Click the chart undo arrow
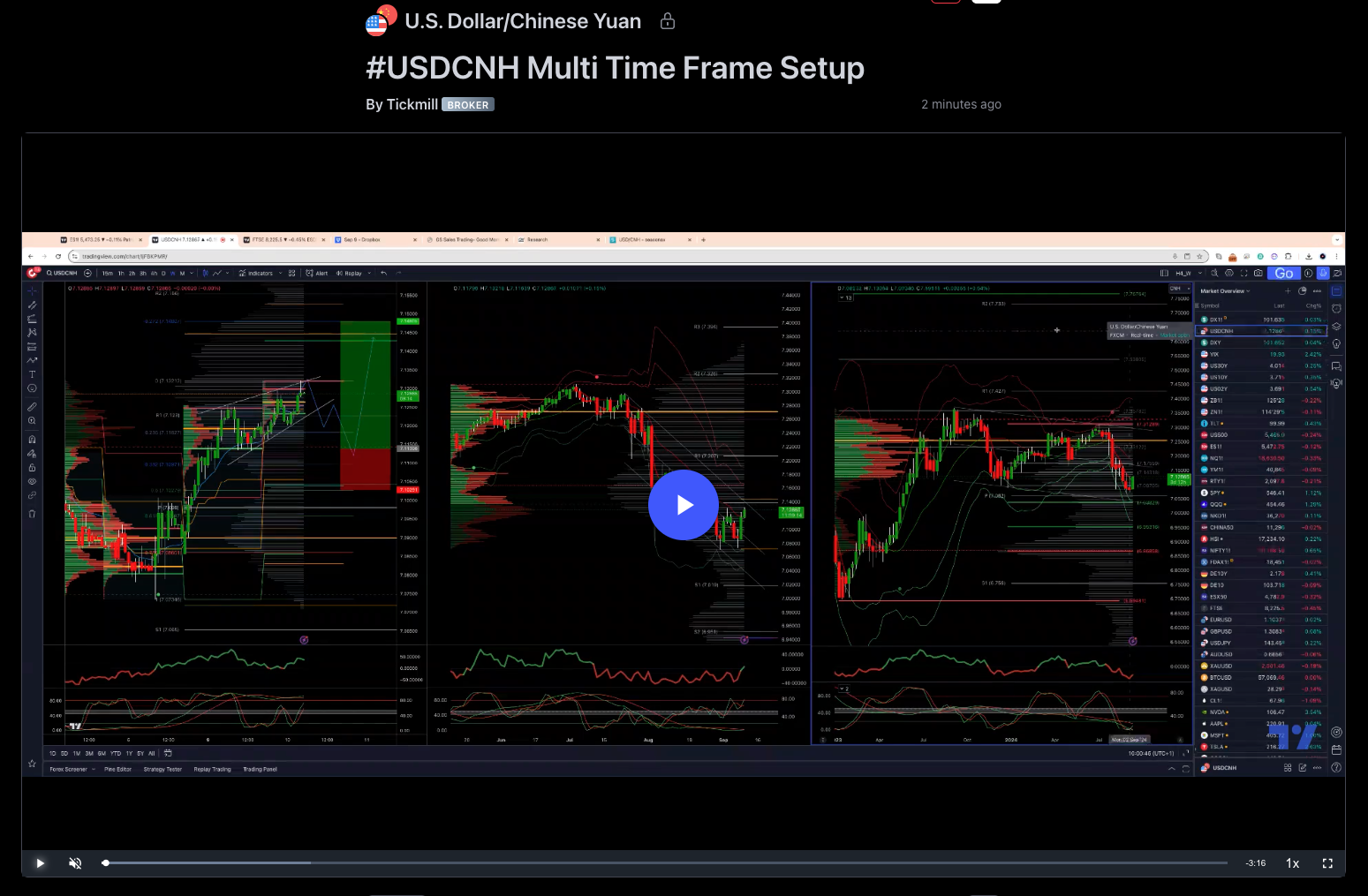The image size is (1368, 896). (383, 273)
